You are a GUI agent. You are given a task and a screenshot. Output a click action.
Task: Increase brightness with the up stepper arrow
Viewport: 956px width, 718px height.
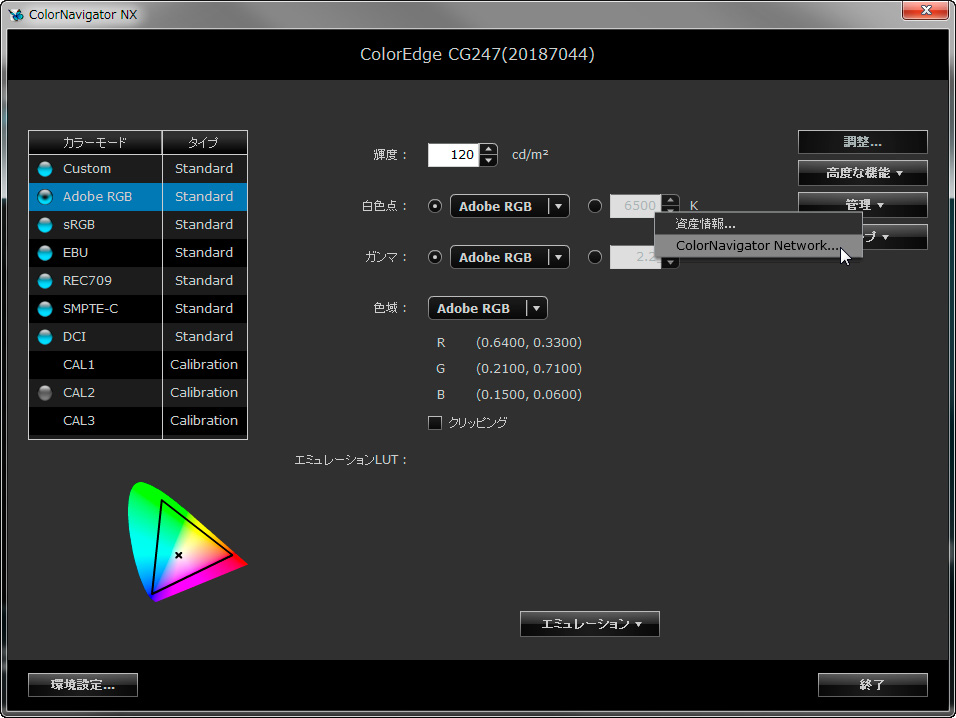pos(488,149)
